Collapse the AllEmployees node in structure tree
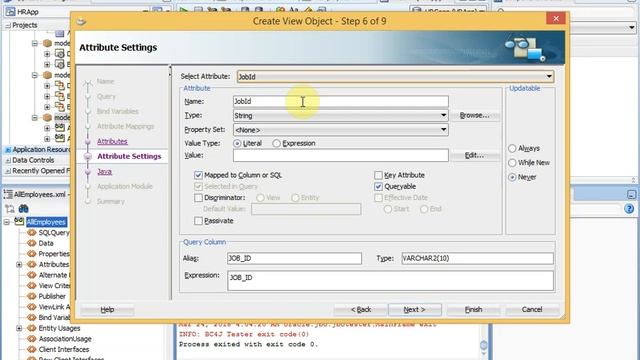Viewport: 640px width, 360px height. [x=7, y=222]
